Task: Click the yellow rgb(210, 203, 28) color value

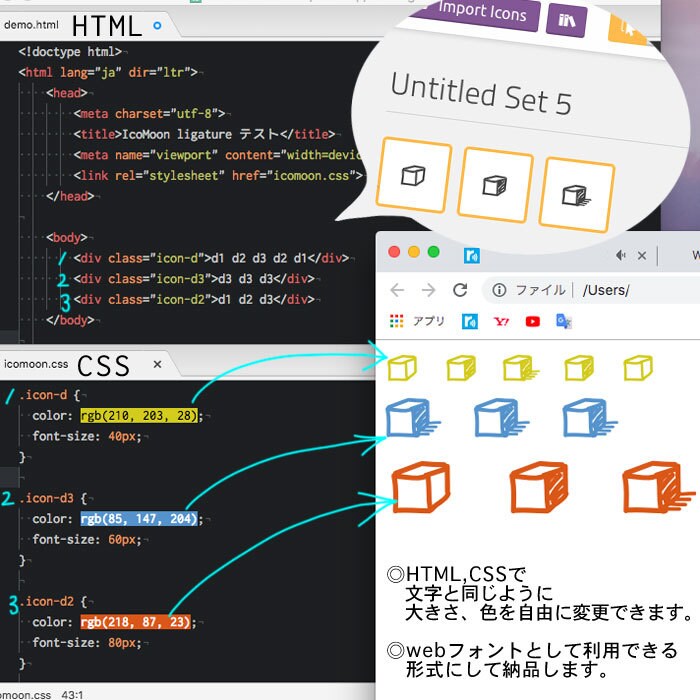Action: click(x=139, y=416)
